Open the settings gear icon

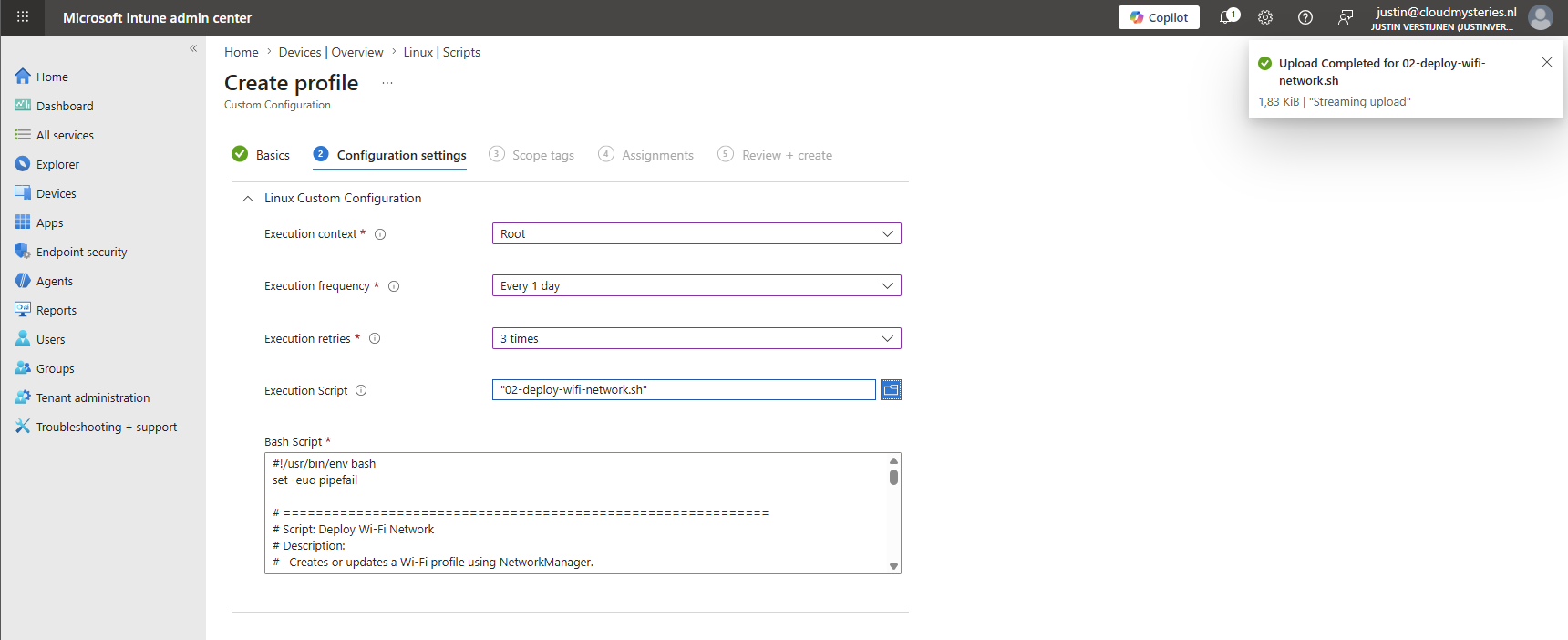click(x=1265, y=17)
